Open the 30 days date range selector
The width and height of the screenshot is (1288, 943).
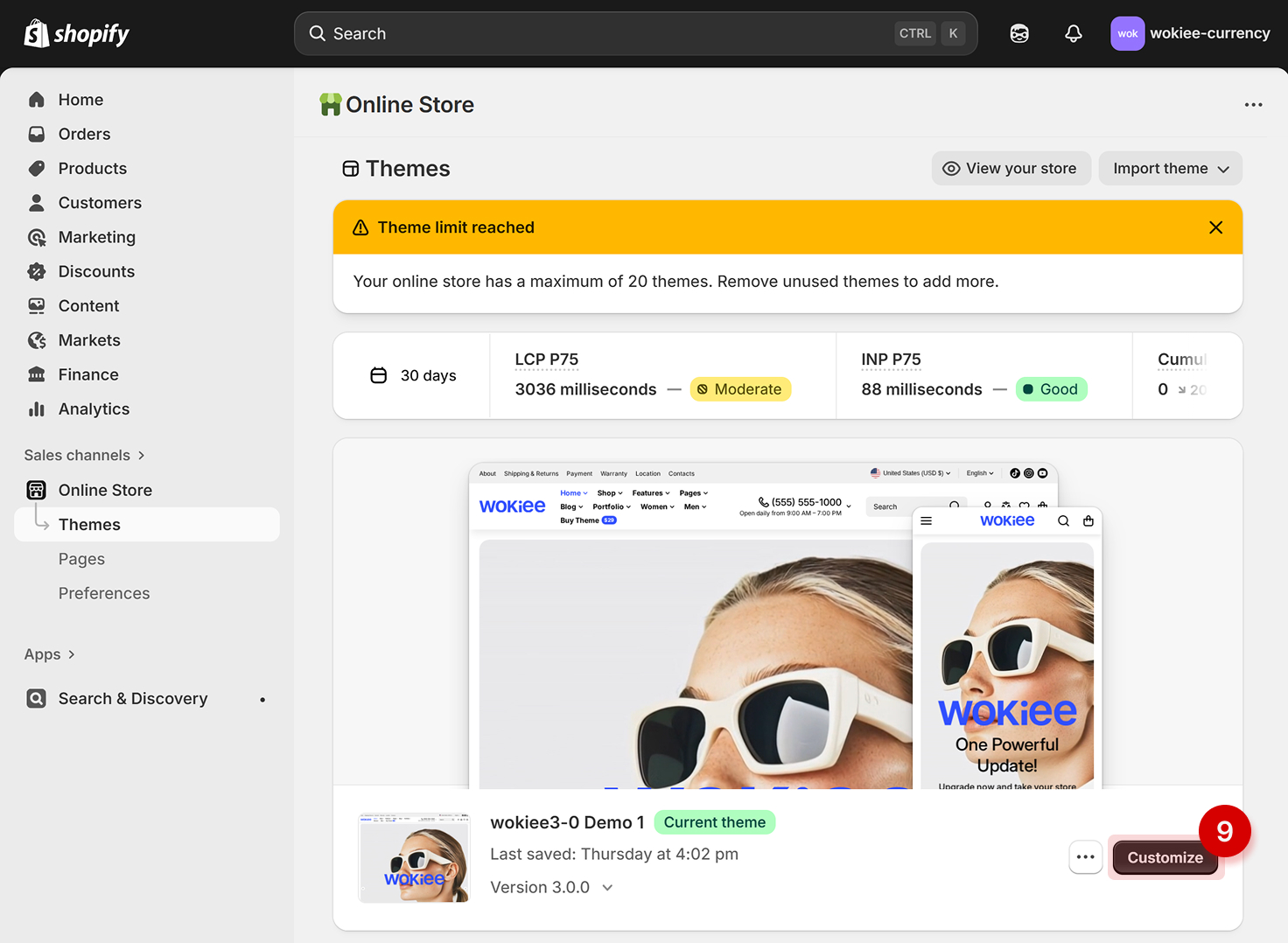click(x=413, y=375)
